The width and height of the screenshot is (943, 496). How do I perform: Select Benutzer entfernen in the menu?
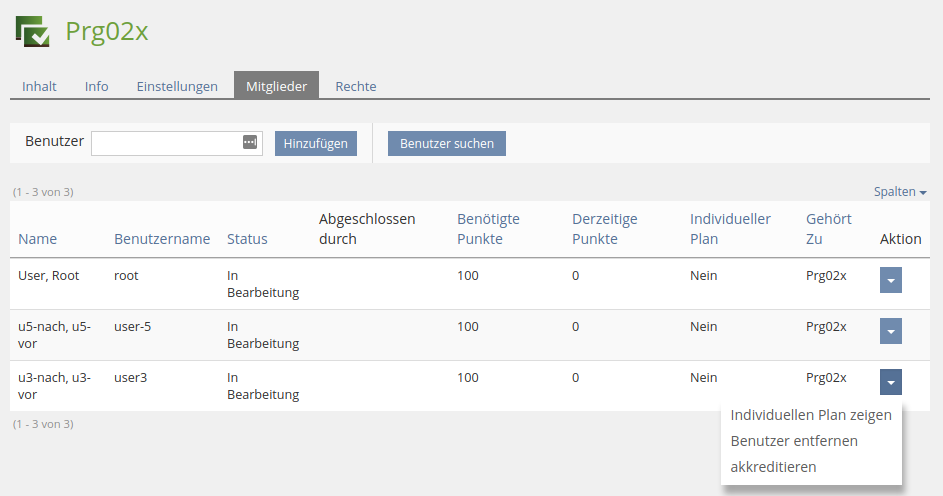793,441
